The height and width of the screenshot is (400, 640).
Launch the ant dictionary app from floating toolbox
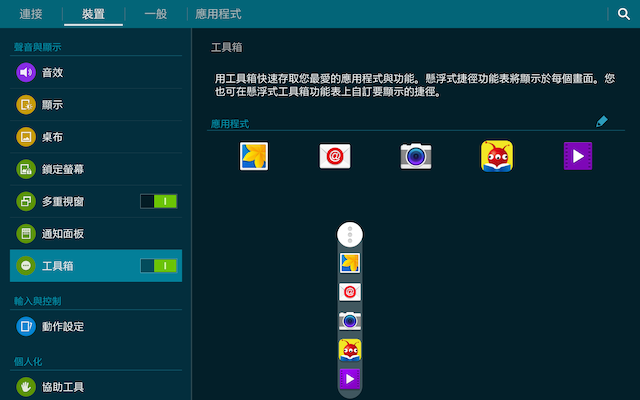[350, 350]
